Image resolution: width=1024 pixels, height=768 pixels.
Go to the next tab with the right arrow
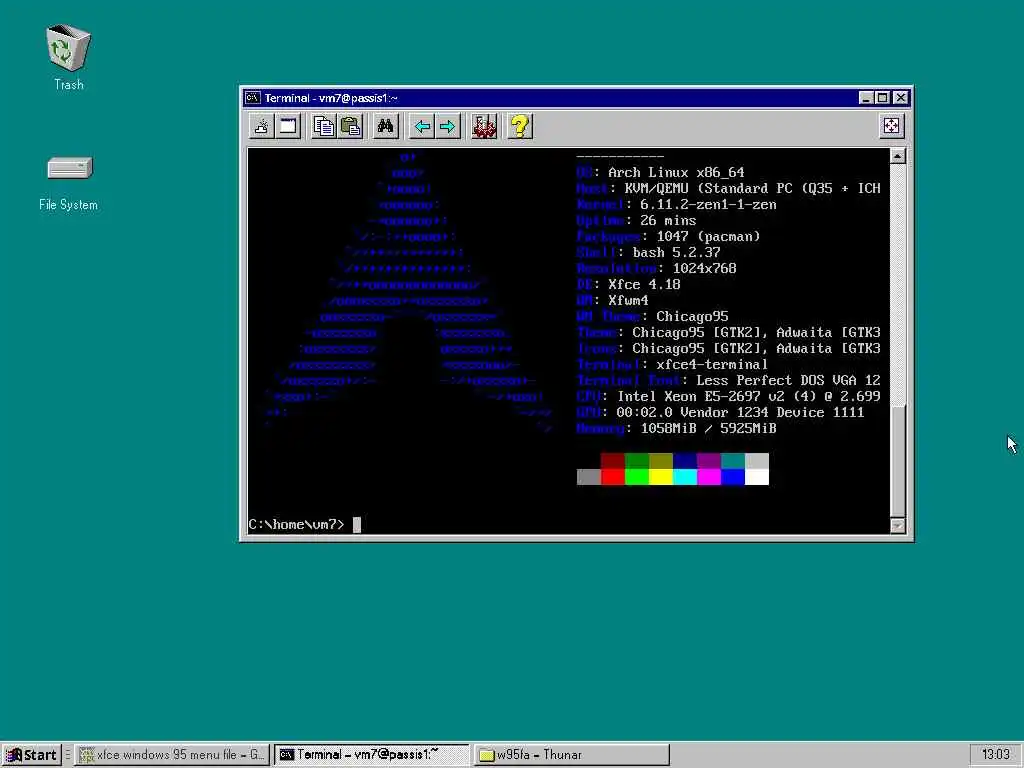(x=447, y=126)
